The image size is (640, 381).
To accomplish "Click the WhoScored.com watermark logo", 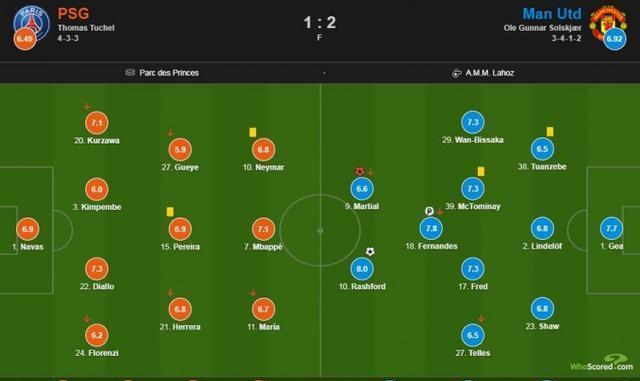I will [602, 363].
